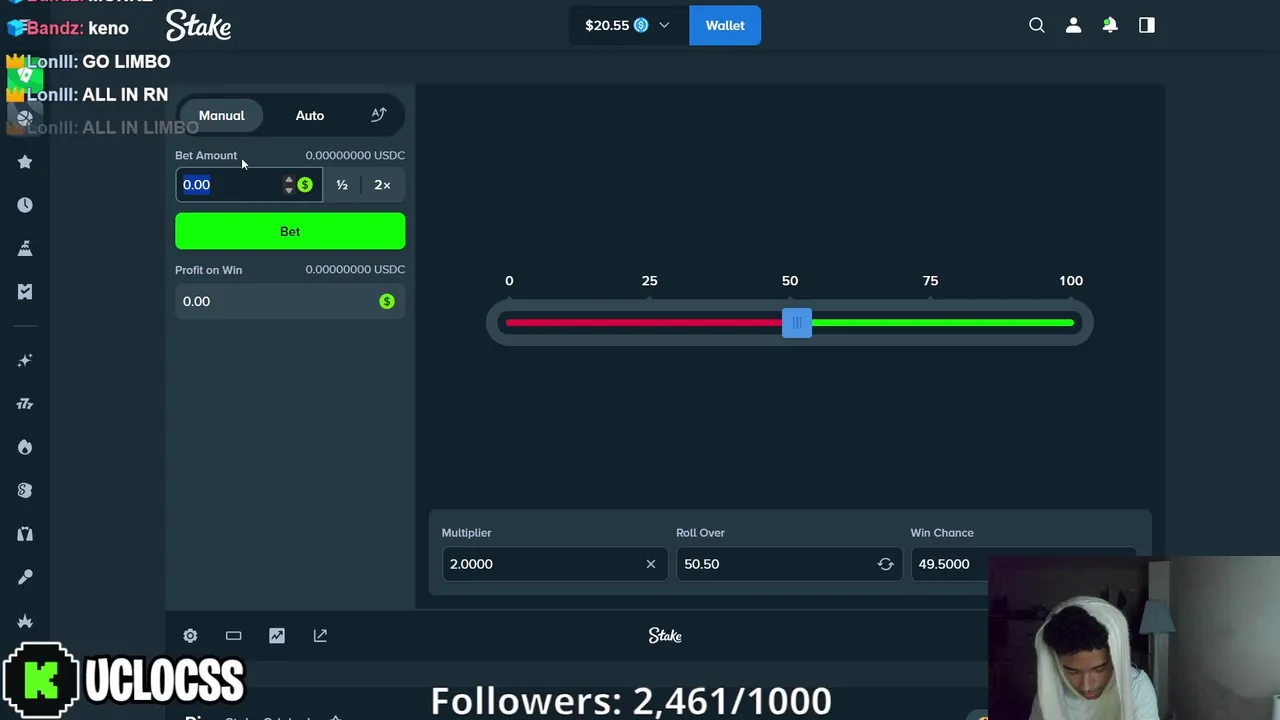Clear Multiplier value X icon

pos(651,564)
